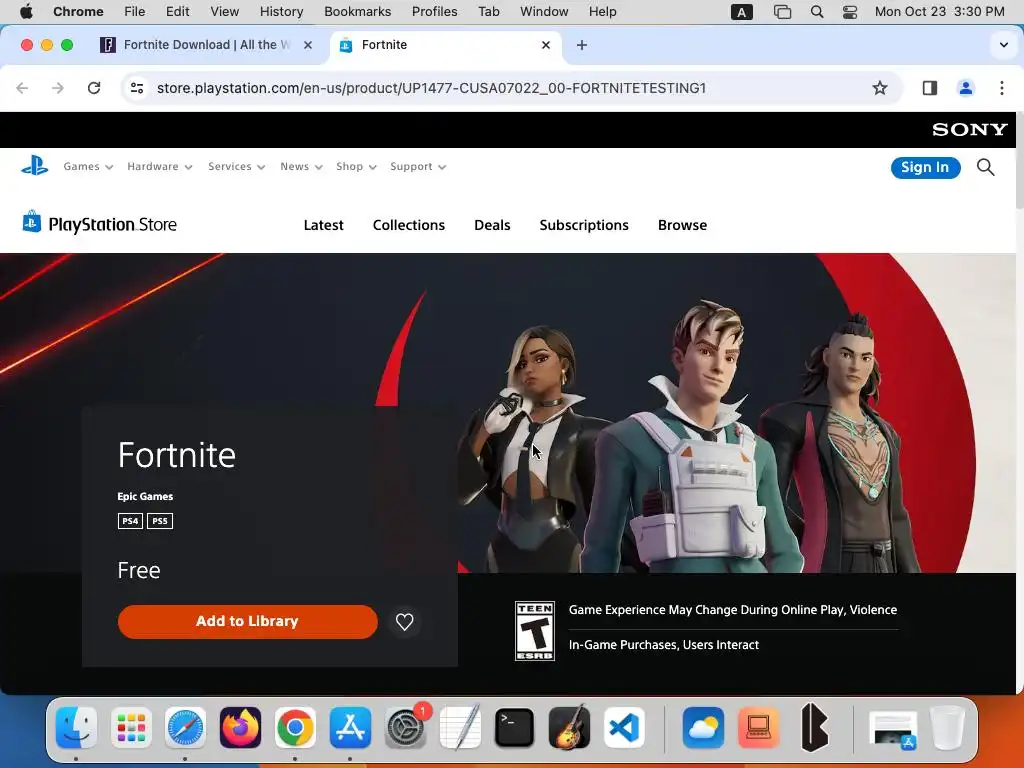Open the Collections store section
The height and width of the screenshot is (768, 1024).
pos(409,225)
